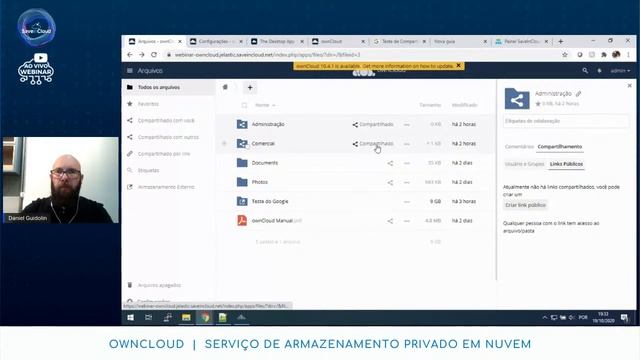This screenshot has height=360, width=640.
Task: Share the Photos folder via share icon
Action: [x=390, y=182]
